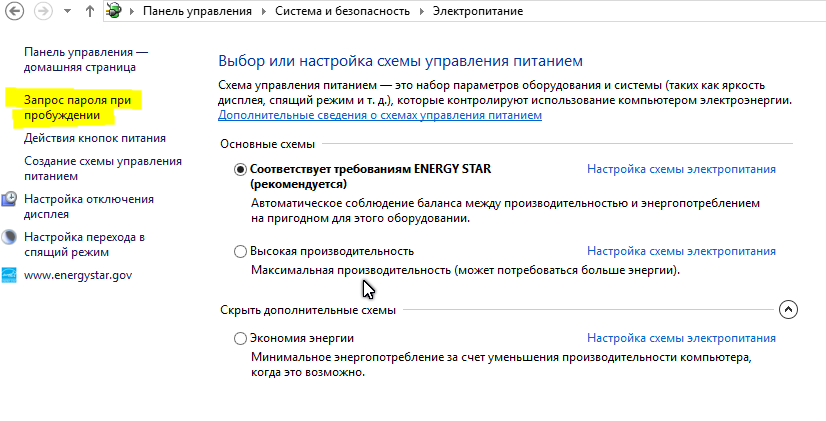Expand chevron after Система и безопасность
The image size is (826, 421).
[422, 11]
